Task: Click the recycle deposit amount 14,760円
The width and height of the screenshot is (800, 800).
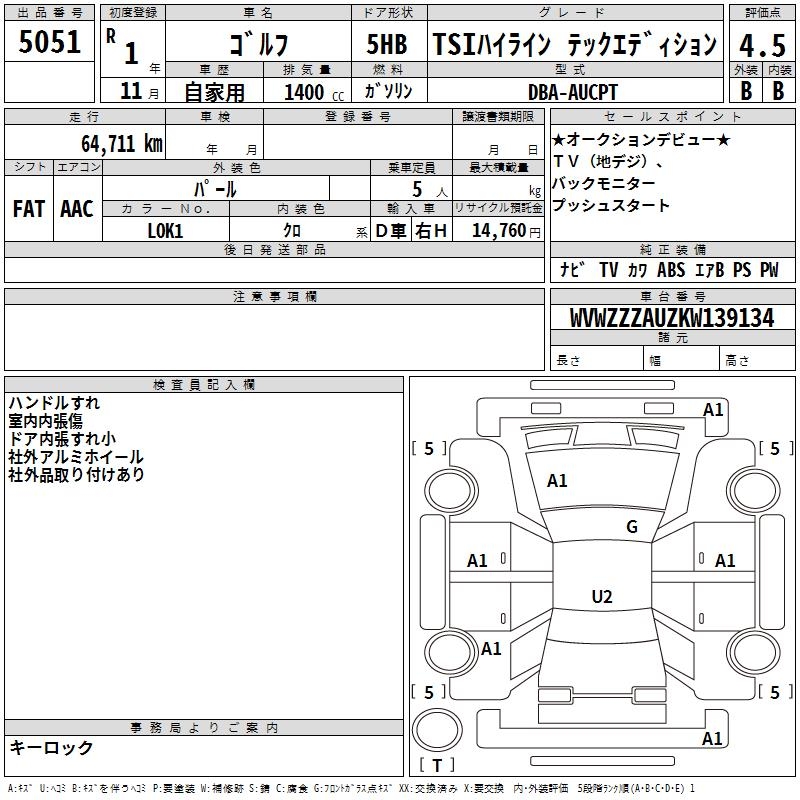Action: (x=505, y=231)
